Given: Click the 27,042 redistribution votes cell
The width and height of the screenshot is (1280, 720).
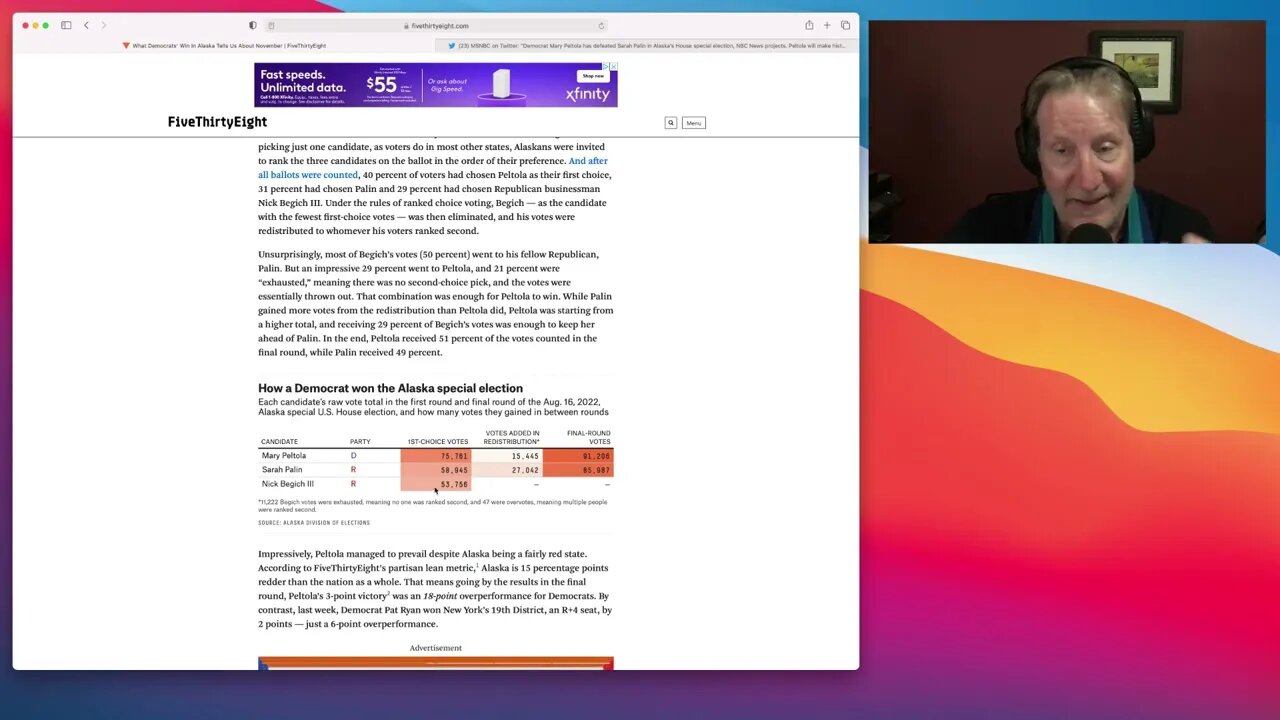Looking at the screenshot, I should tap(507, 470).
